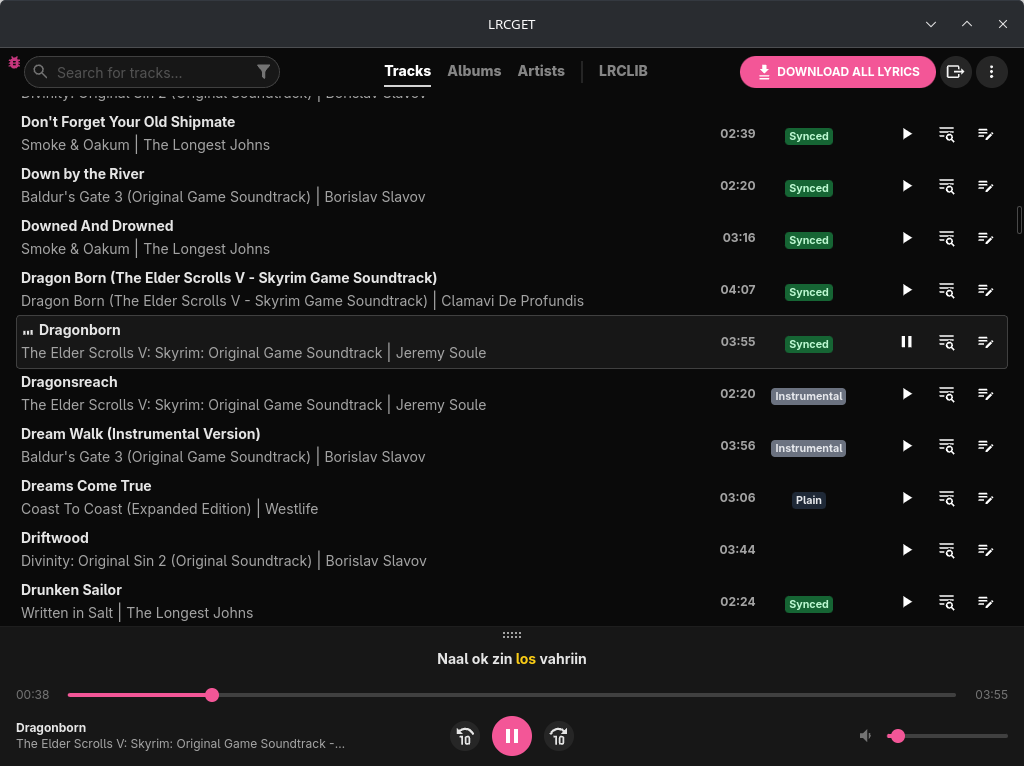Image resolution: width=1024 pixels, height=768 pixels.
Task: Click Plain badge on Dreams Come True
Action: click(808, 500)
